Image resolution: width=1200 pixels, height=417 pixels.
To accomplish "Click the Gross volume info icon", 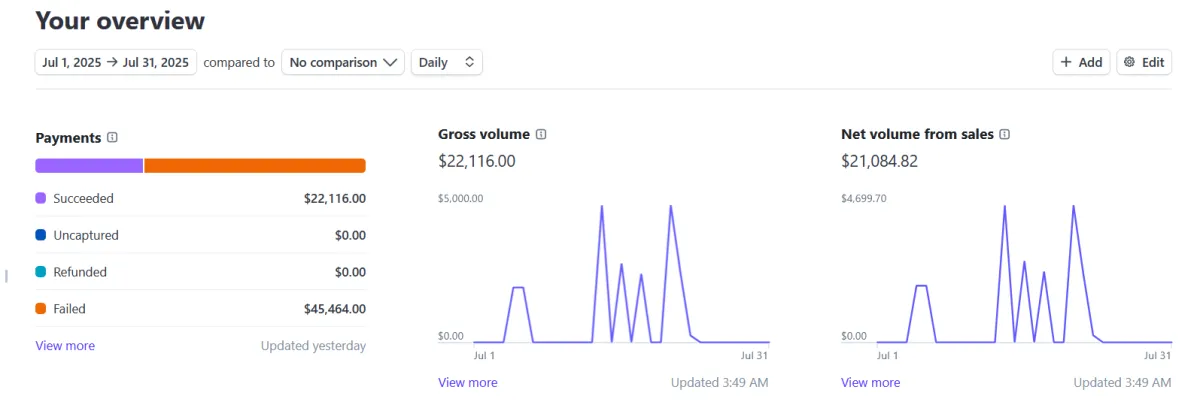I will click(541, 134).
